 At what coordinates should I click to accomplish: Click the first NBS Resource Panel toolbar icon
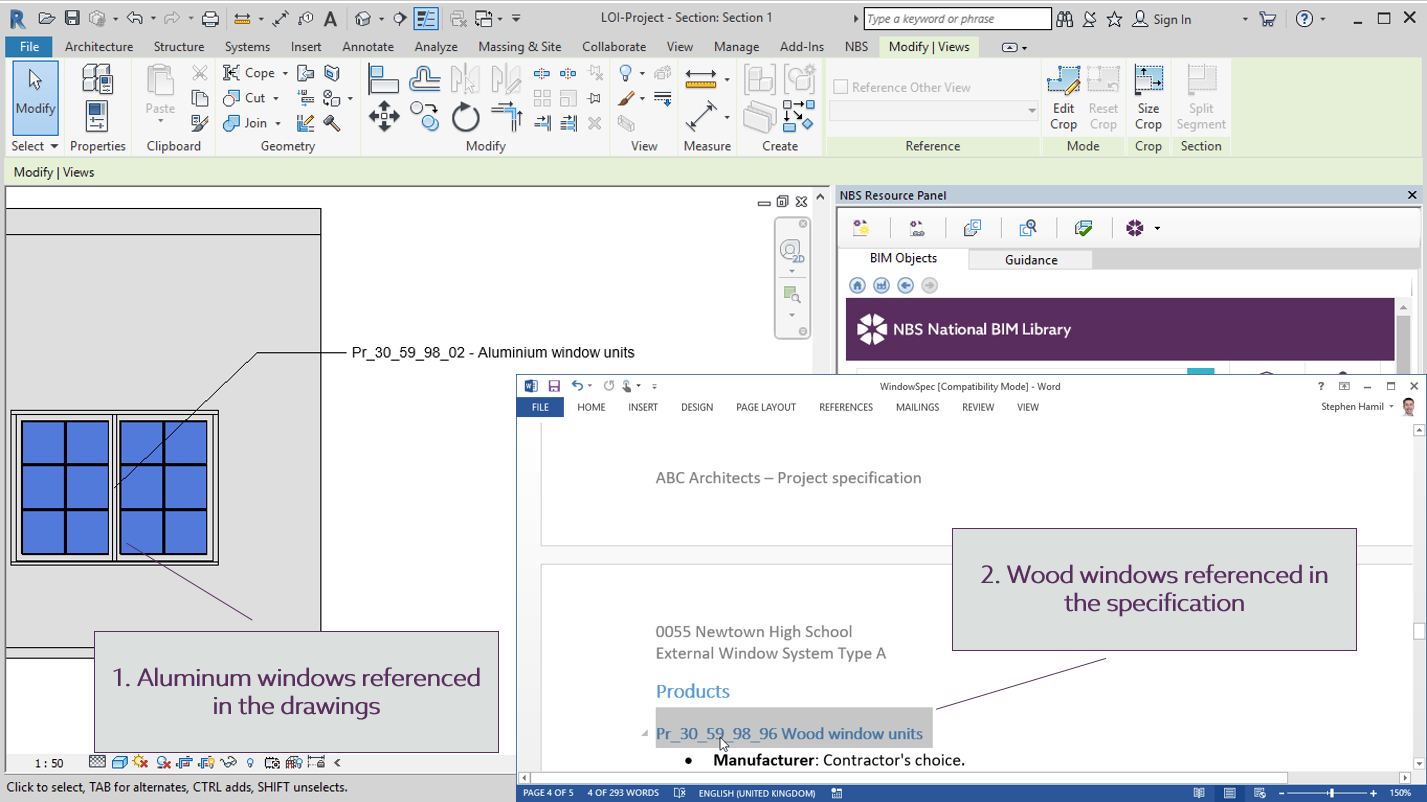tap(861, 228)
